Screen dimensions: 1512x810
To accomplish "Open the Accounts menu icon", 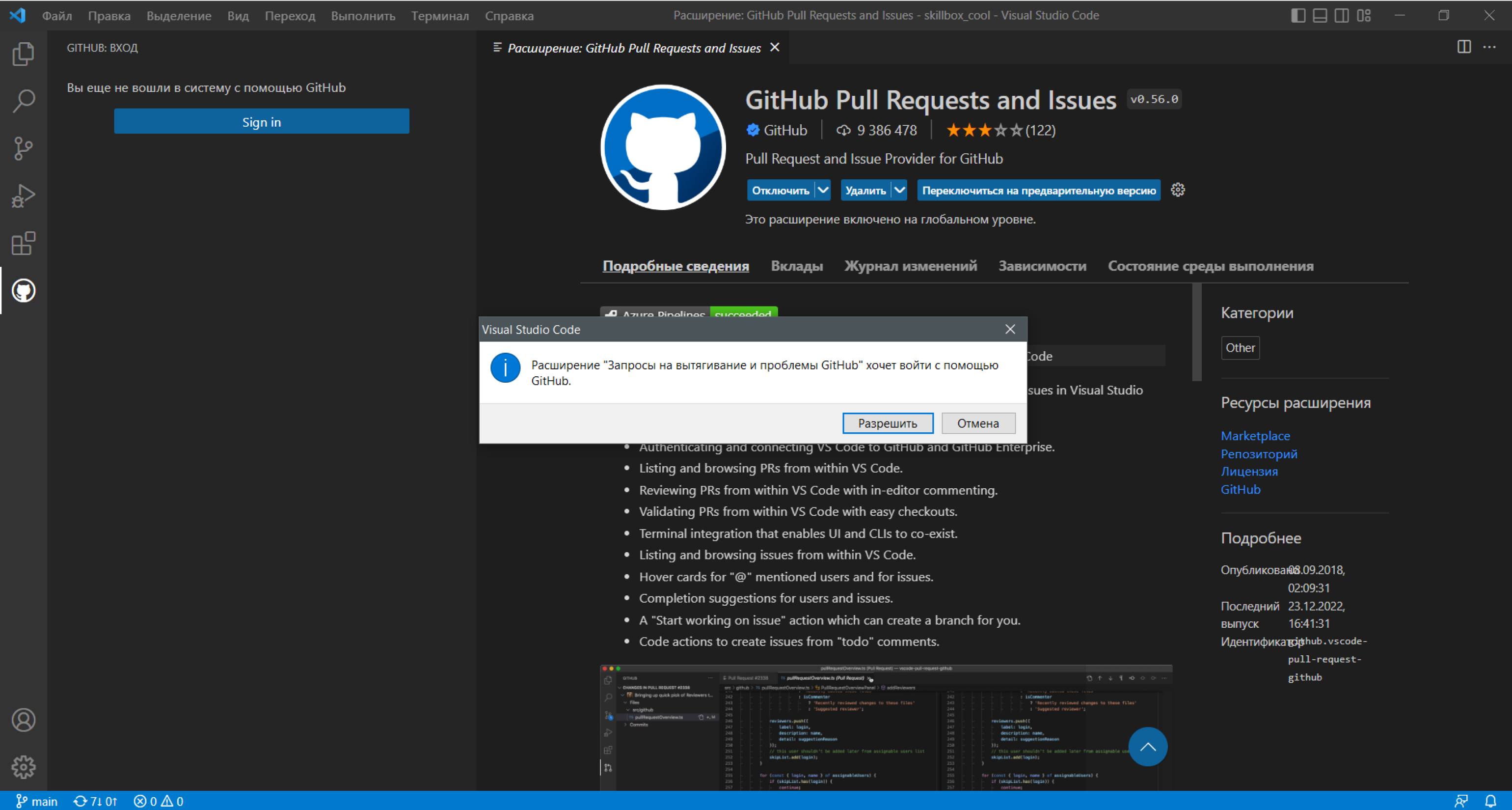I will click(24, 720).
